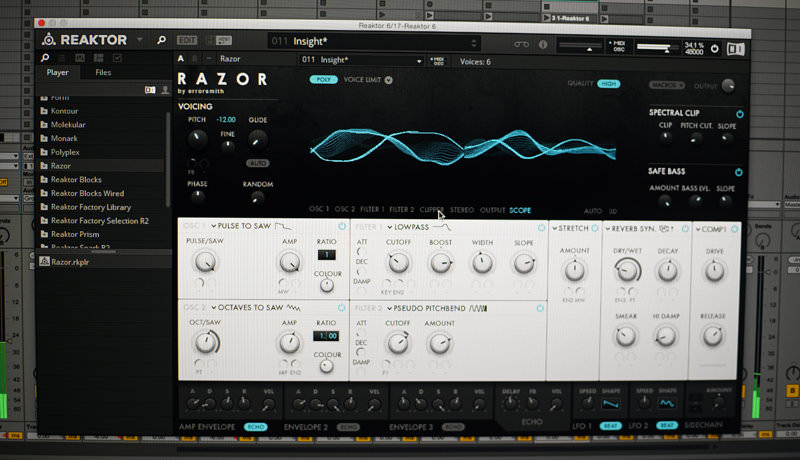The width and height of the screenshot is (800, 460).
Task: Open the Pulse to Saw oscillator type dropdown
Action: click(x=214, y=226)
